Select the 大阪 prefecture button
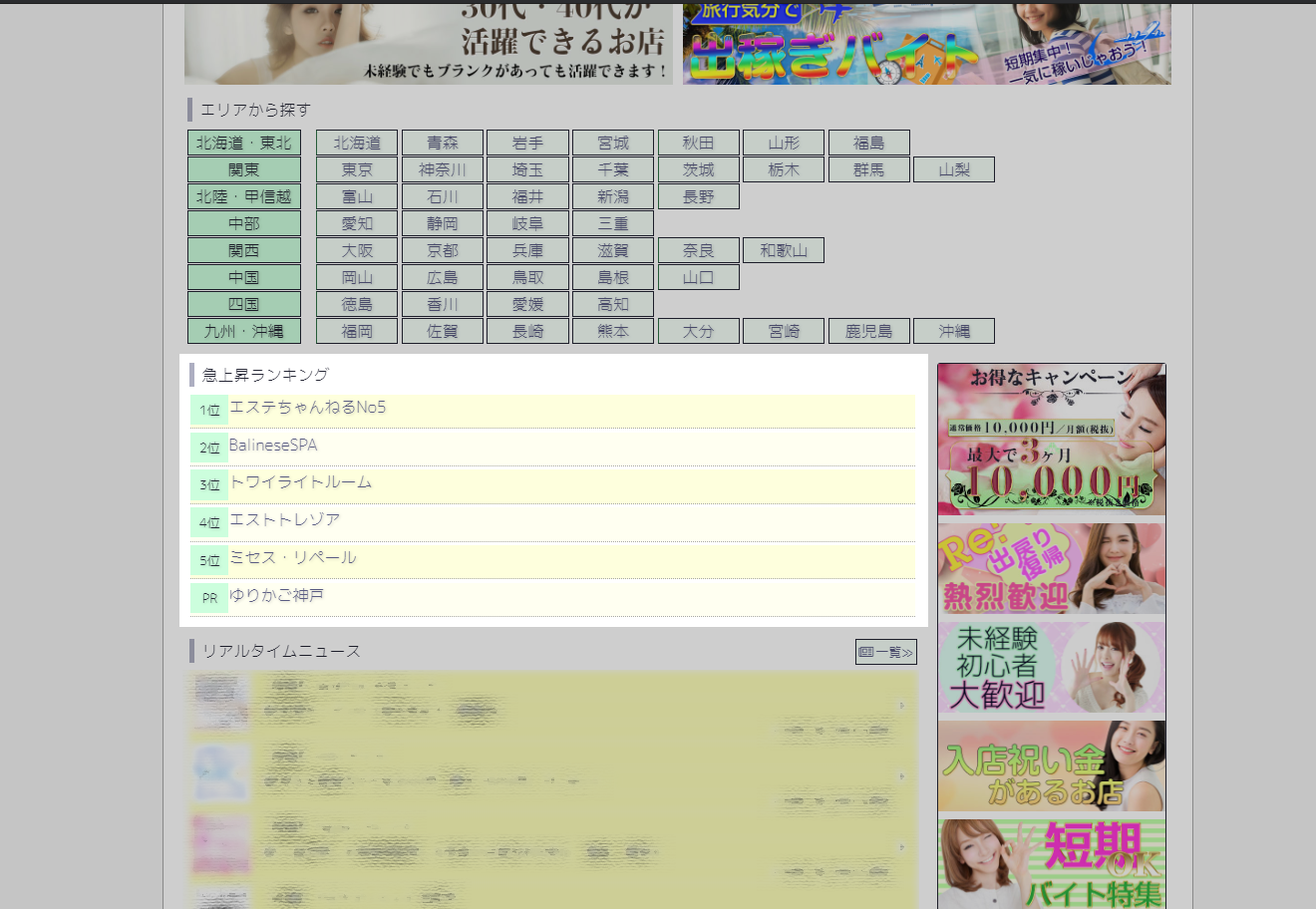Screen dimensions: 1316x909 click(357, 250)
